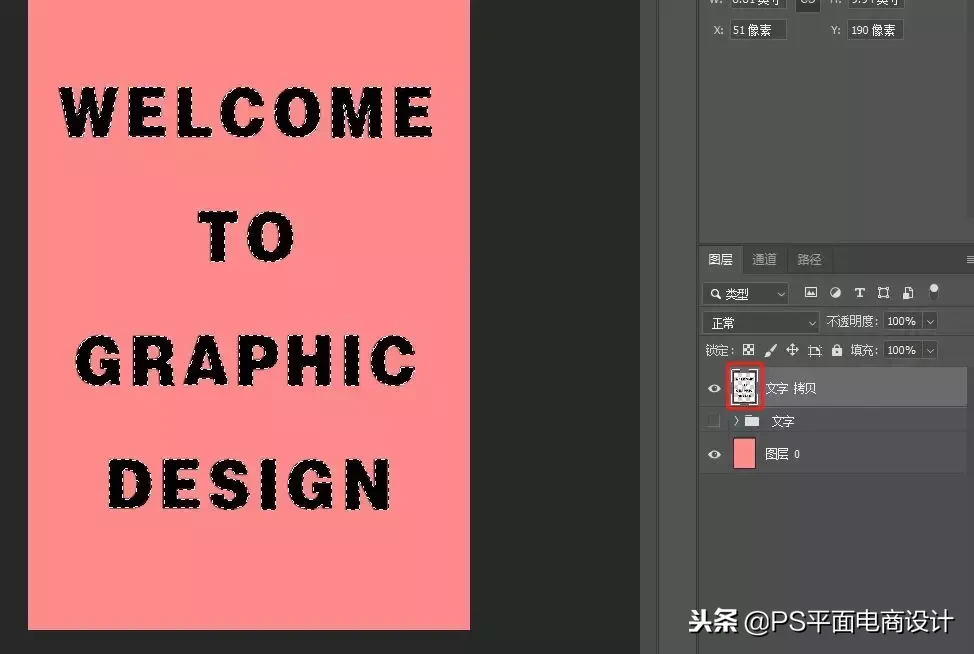Viewport: 974px width, 654px height.
Task: Click the word WELCOME on the canvas
Action: pos(246,112)
